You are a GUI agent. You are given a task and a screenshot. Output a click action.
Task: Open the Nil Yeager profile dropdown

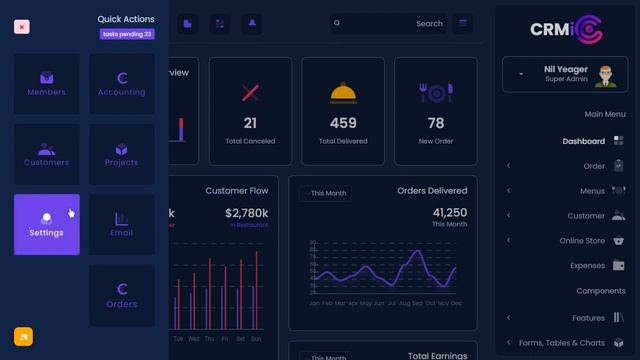[521, 74]
